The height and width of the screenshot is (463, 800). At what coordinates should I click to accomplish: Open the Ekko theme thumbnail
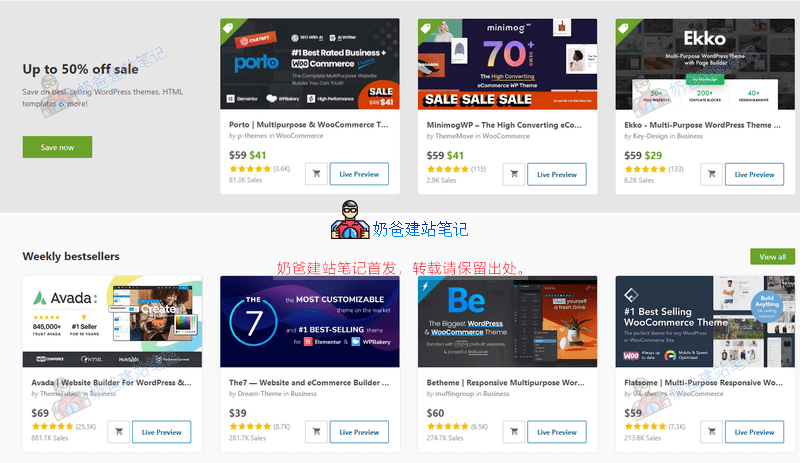(705, 64)
